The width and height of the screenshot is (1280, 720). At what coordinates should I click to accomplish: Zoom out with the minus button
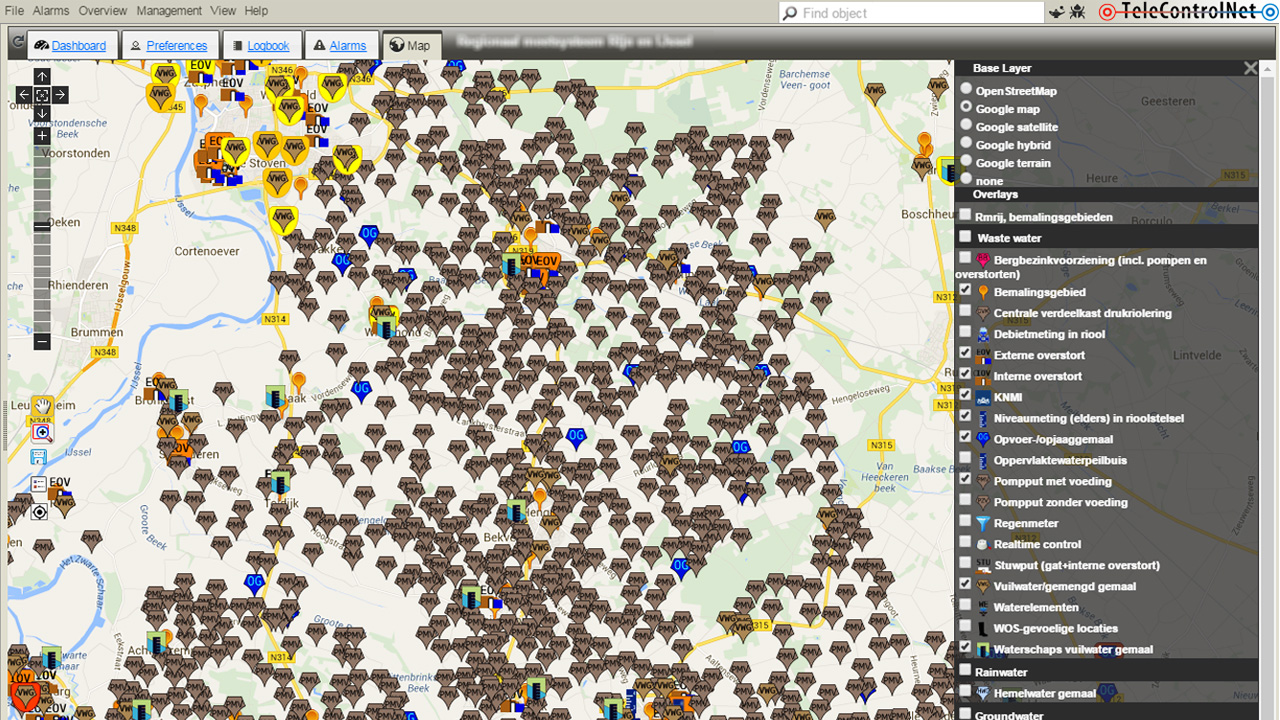click(x=42, y=341)
